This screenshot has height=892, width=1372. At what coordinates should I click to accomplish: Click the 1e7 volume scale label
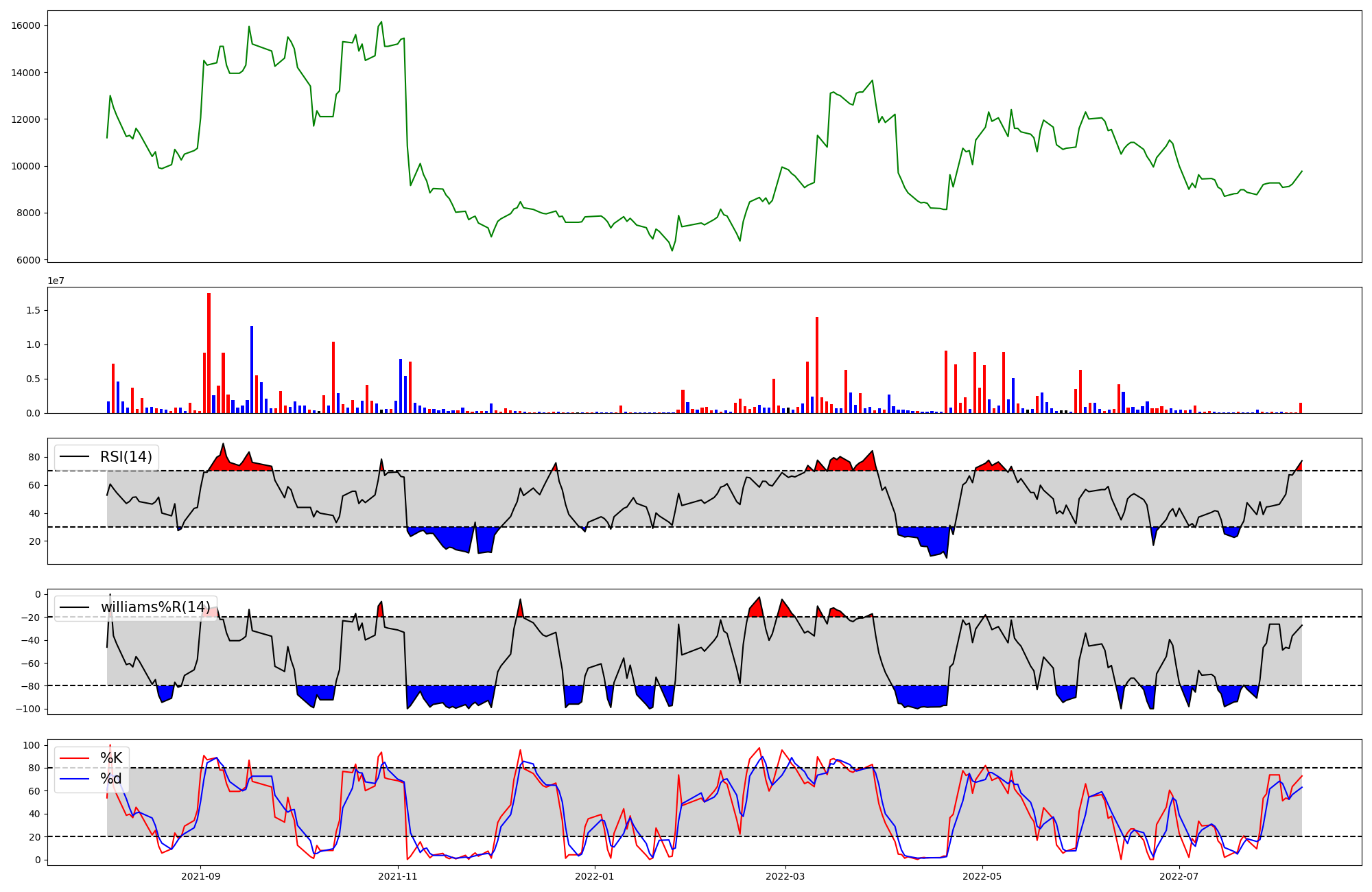pyautogui.click(x=56, y=281)
